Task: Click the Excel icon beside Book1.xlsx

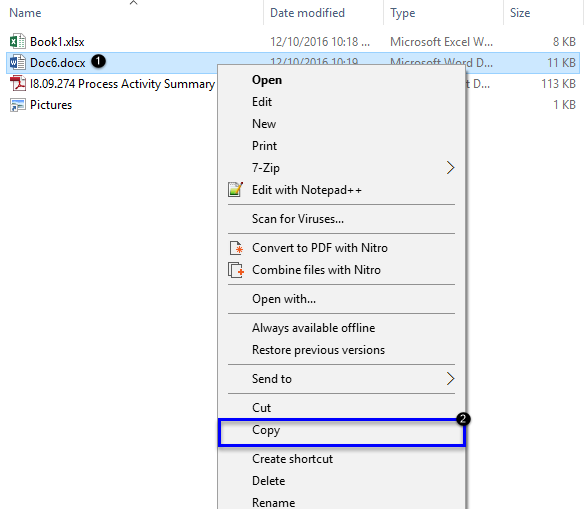Action: tap(17, 41)
